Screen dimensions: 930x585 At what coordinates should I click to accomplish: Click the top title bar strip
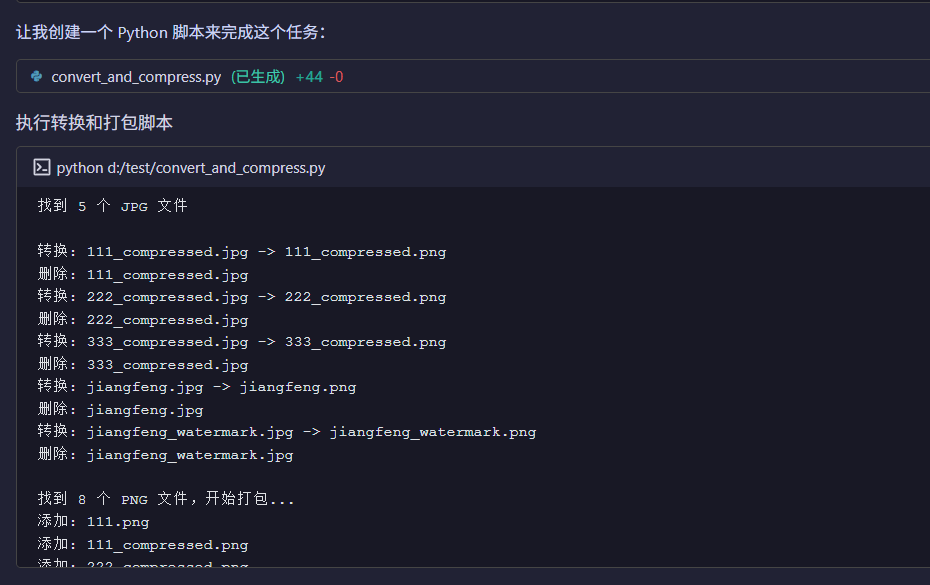click(465, 4)
